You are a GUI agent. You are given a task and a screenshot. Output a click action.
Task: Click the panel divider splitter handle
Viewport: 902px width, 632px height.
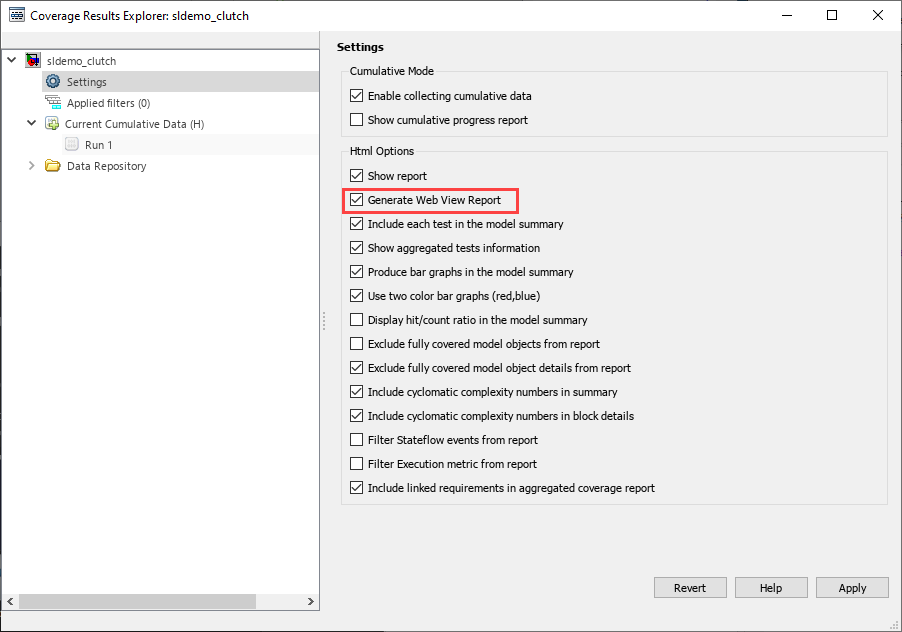(x=323, y=320)
